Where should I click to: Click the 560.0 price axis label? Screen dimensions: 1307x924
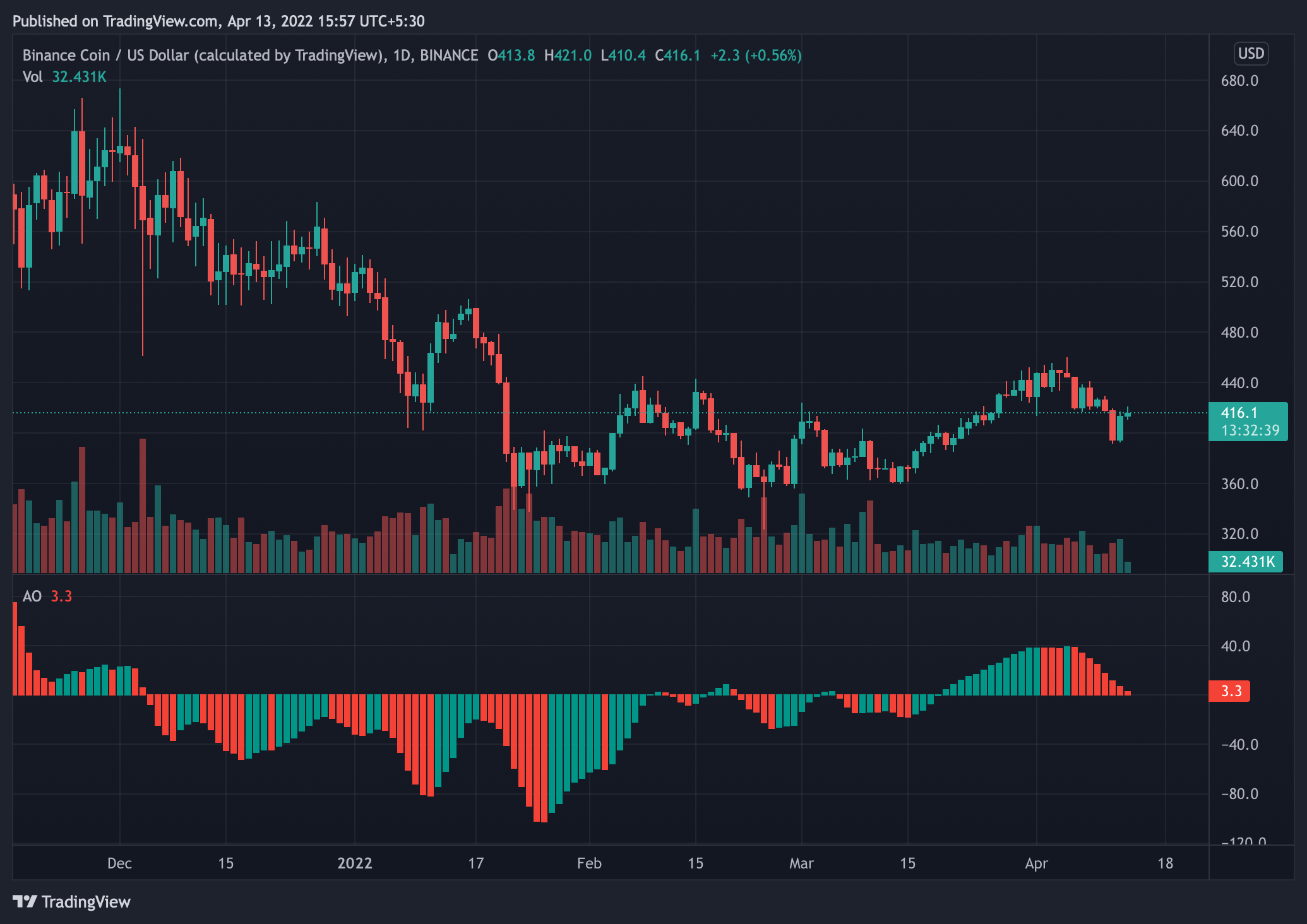tap(1239, 232)
